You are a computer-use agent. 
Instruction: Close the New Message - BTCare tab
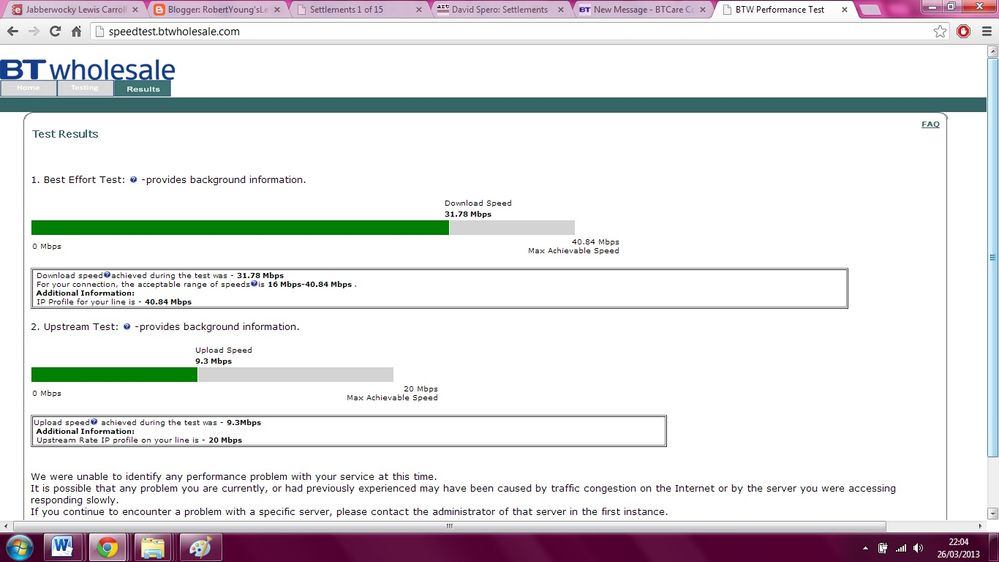pos(703,10)
